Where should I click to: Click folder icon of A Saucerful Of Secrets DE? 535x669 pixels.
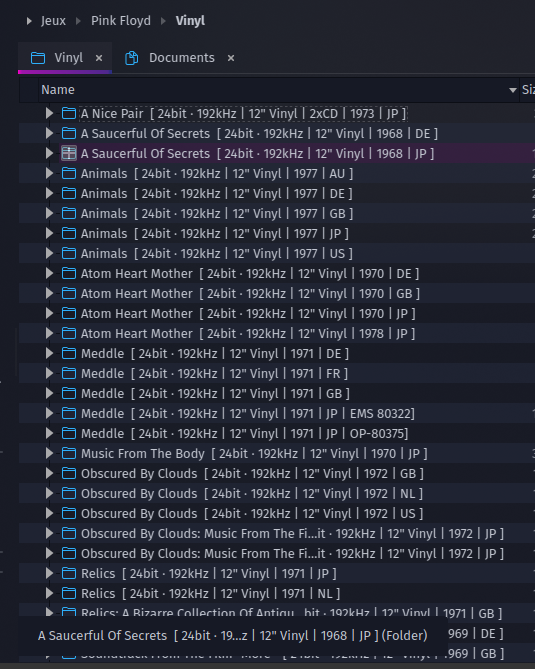(x=69, y=134)
